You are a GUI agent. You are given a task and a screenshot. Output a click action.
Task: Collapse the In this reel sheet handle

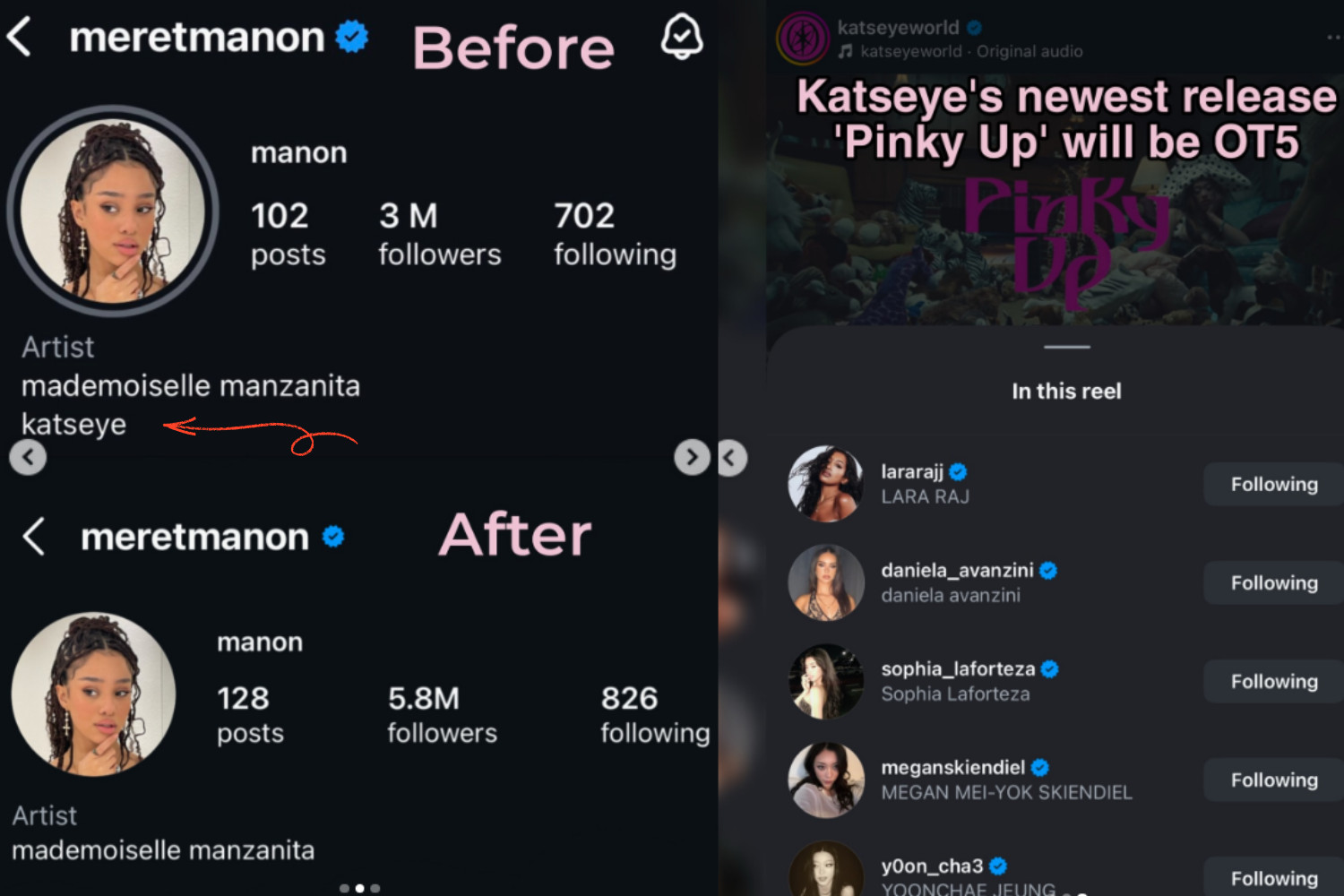(1067, 347)
